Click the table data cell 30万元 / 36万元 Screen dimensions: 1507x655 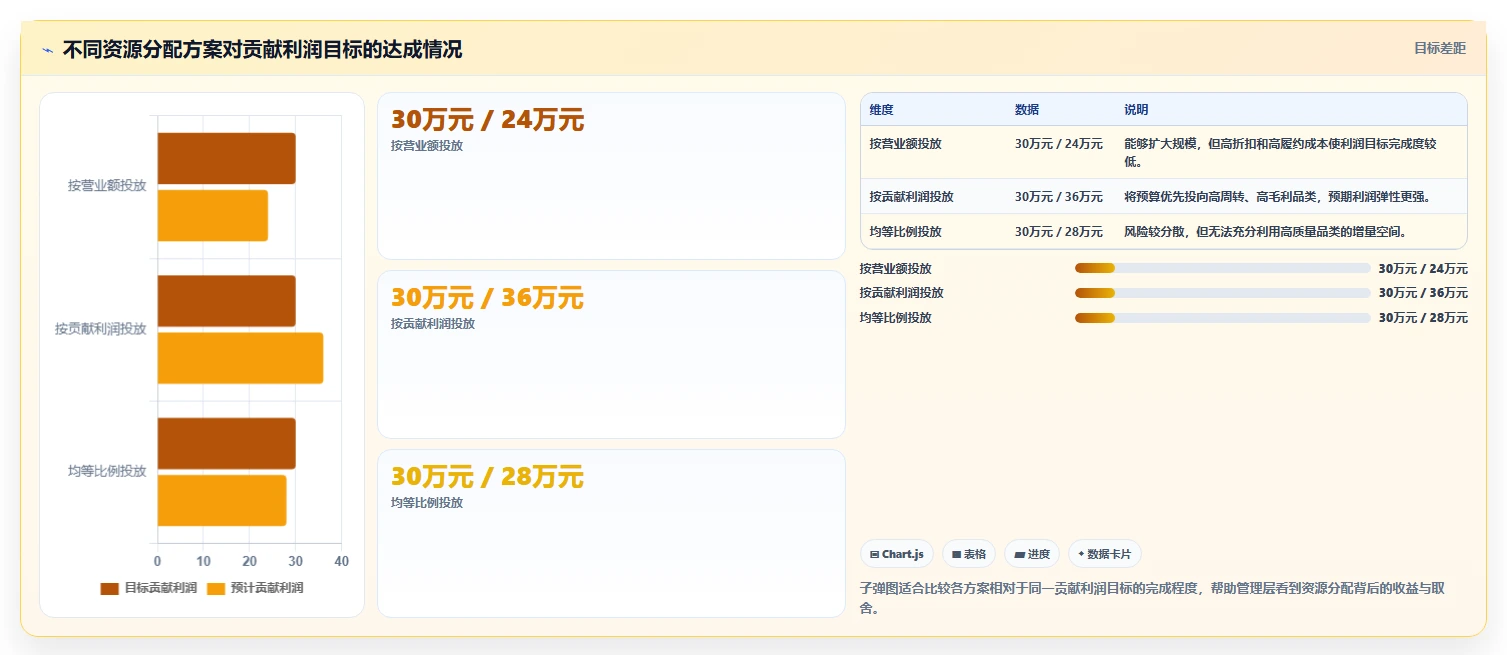(1059, 197)
